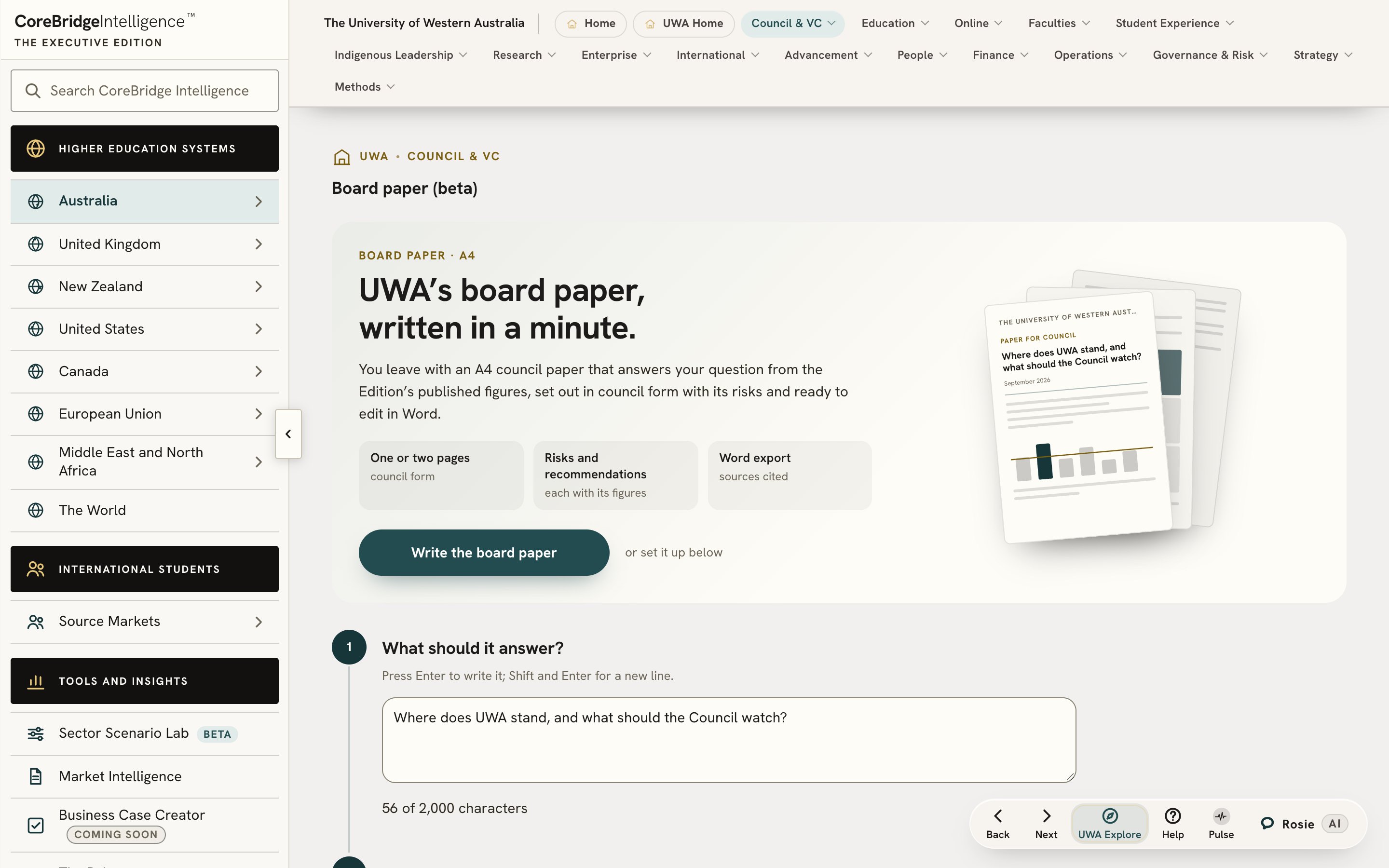Click the globe icon beside Middle East and North Africa
The height and width of the screenshot is (868, 1389).
tap(36, 462)
